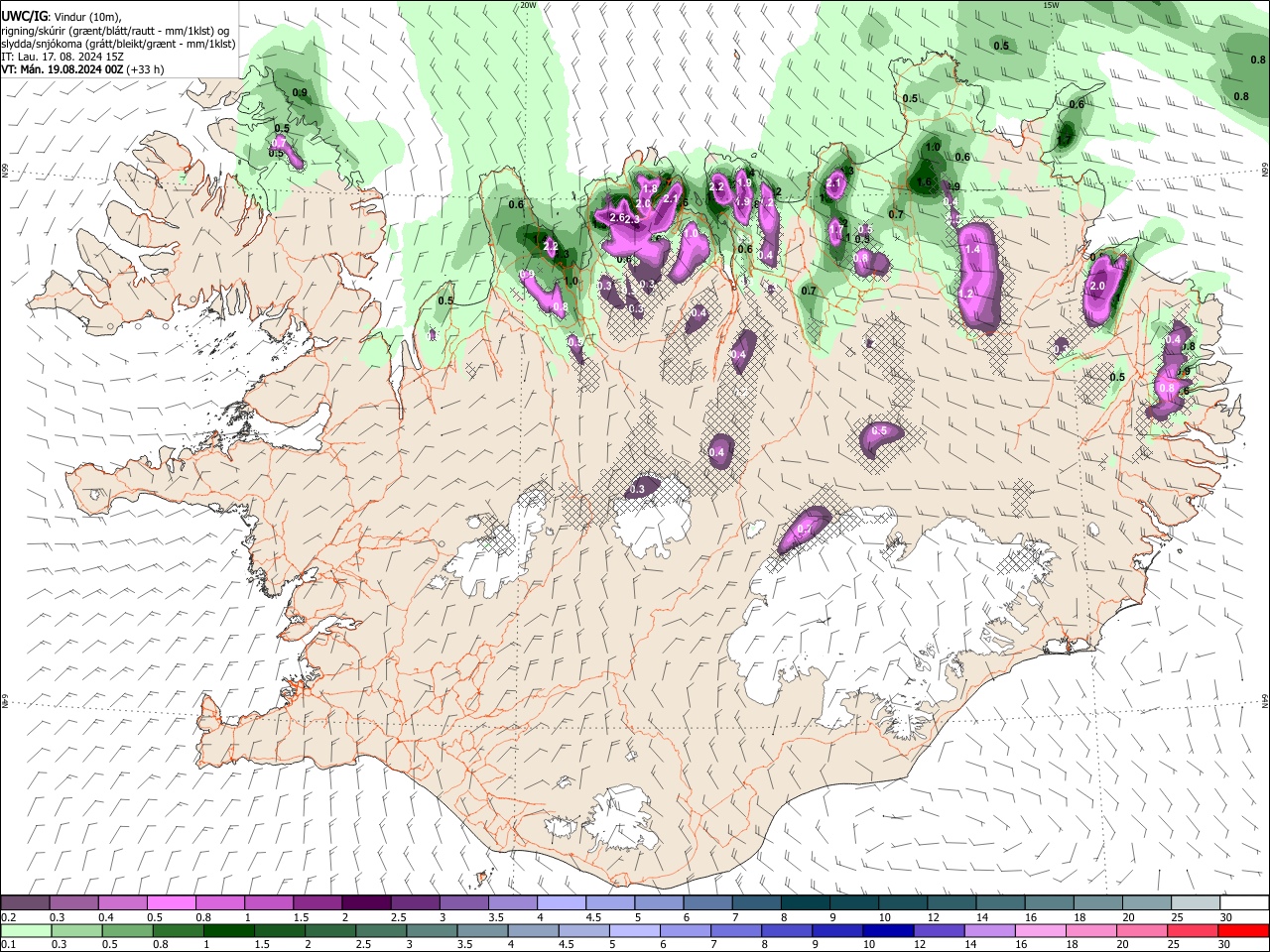Click the '2.6' precipitation value on the map

coord(617,217)
